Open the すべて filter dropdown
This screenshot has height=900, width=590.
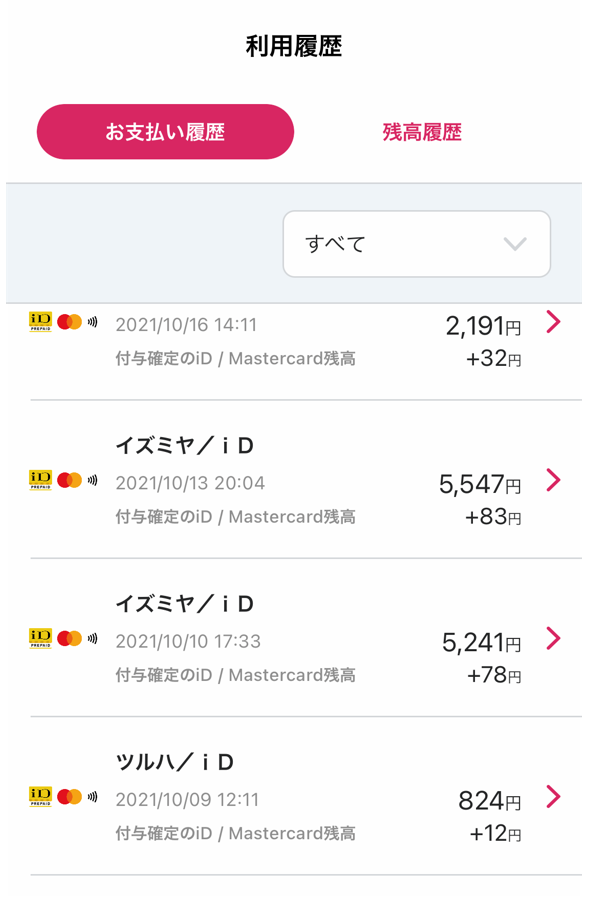click(x=417, y=244)
